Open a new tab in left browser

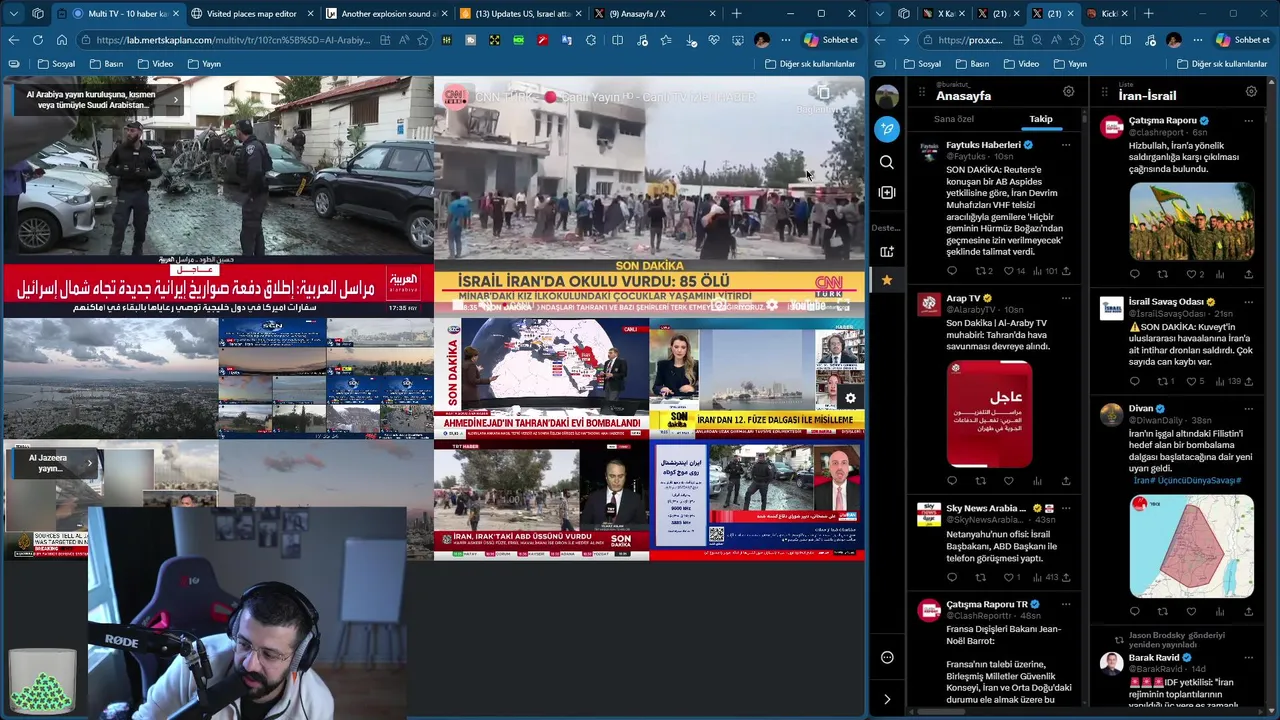737,14
